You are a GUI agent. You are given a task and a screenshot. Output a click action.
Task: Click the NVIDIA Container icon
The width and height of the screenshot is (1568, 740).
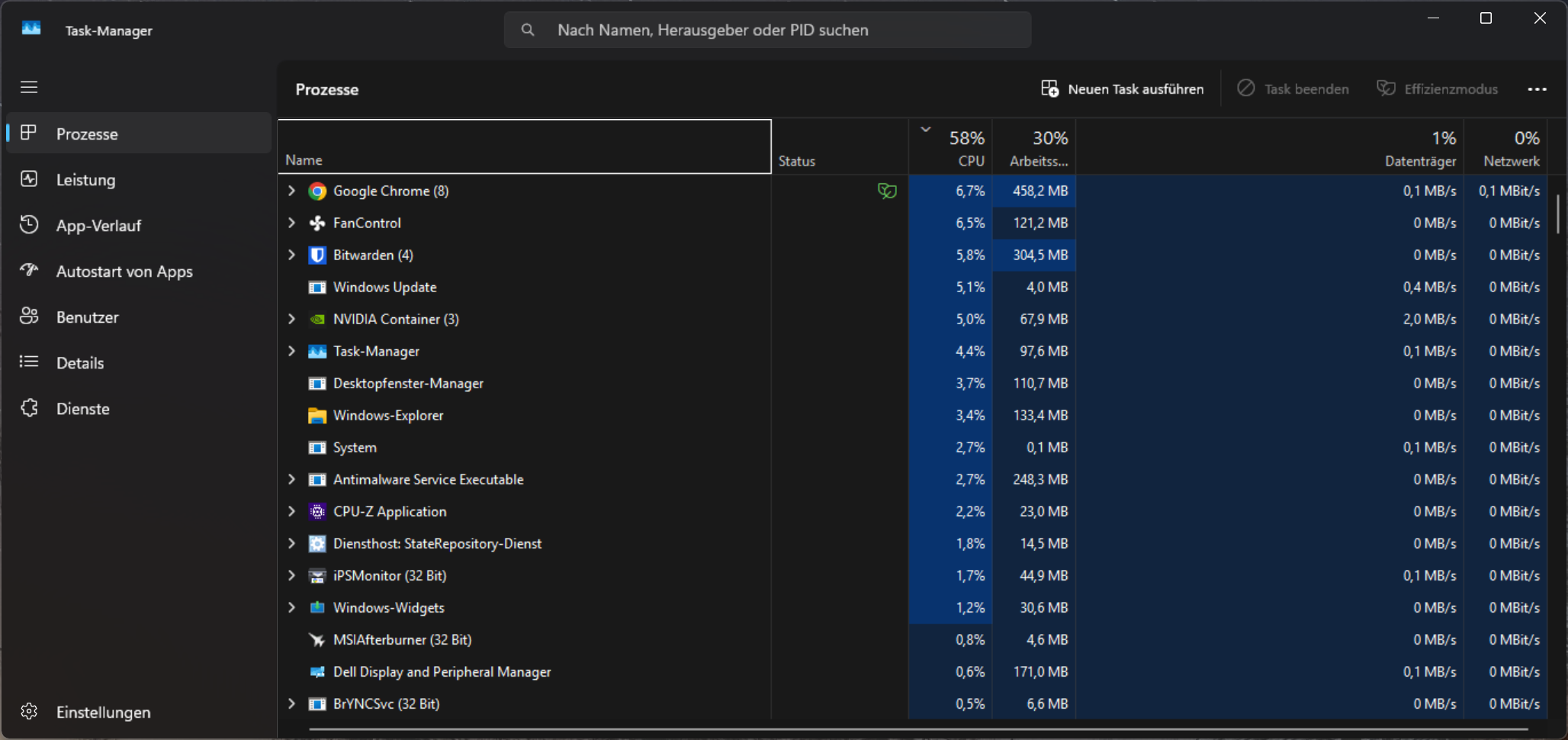[x=317, y=320]
